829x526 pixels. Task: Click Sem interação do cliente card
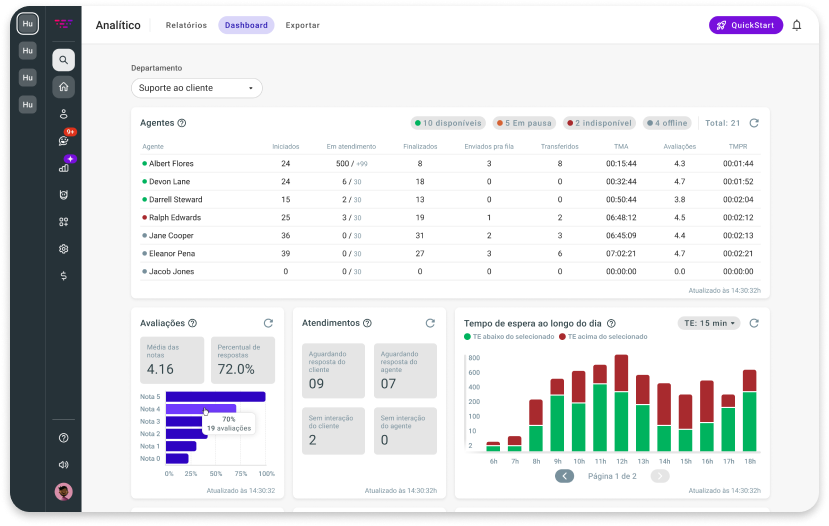click(333, 431)
